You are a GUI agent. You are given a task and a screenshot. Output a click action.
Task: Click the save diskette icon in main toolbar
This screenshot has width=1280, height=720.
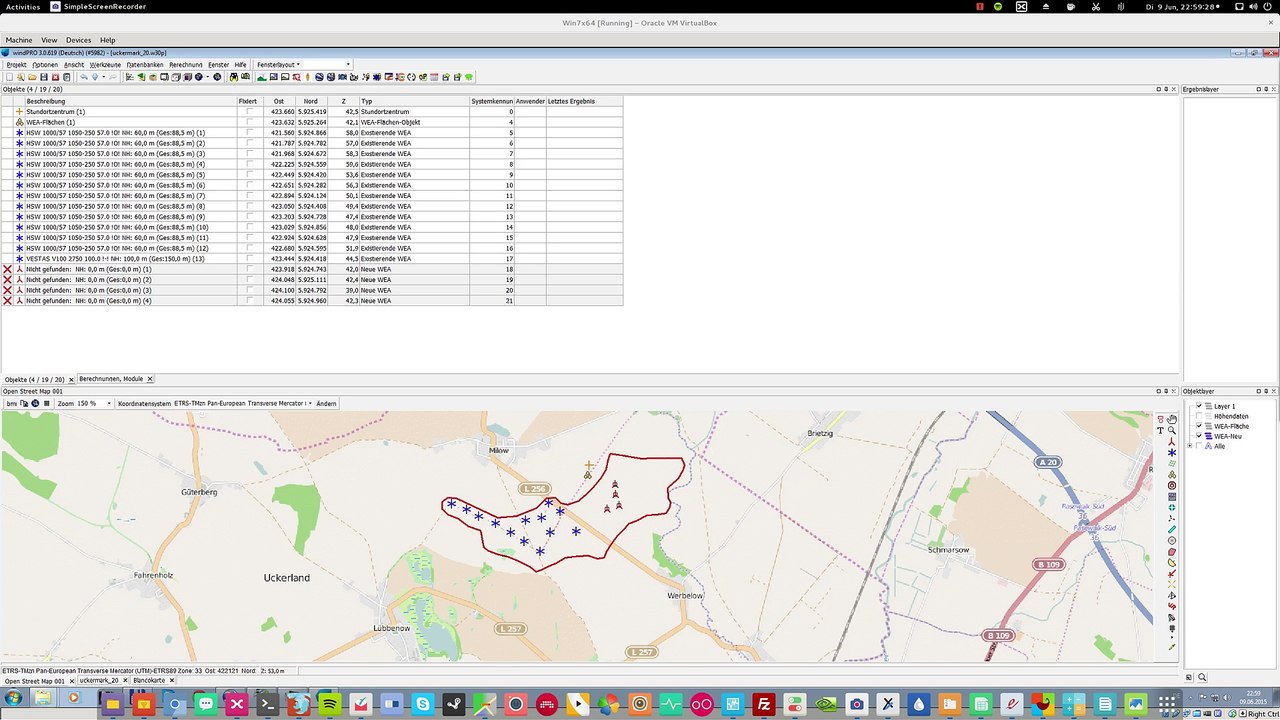click(x=44, y=77)
